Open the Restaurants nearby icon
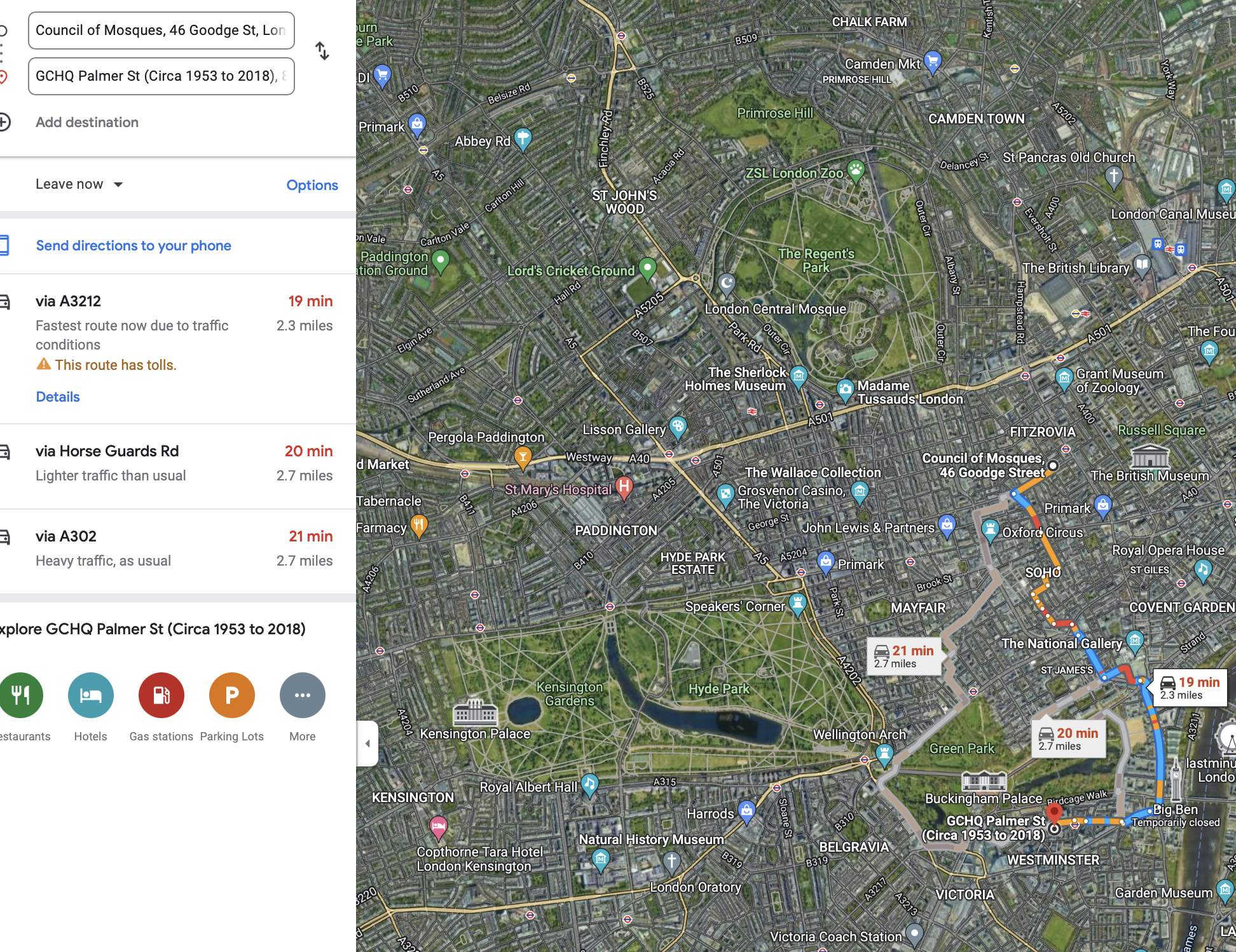The image size is (1236, 952). [21, 695]
